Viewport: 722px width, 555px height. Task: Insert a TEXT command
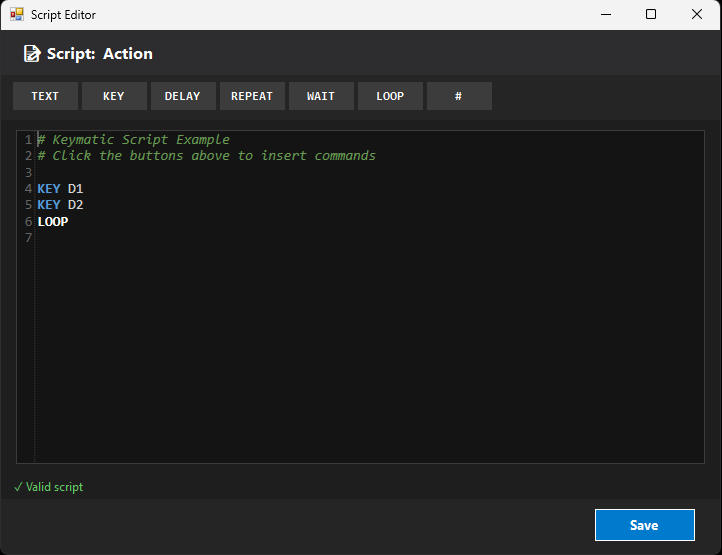45,96
